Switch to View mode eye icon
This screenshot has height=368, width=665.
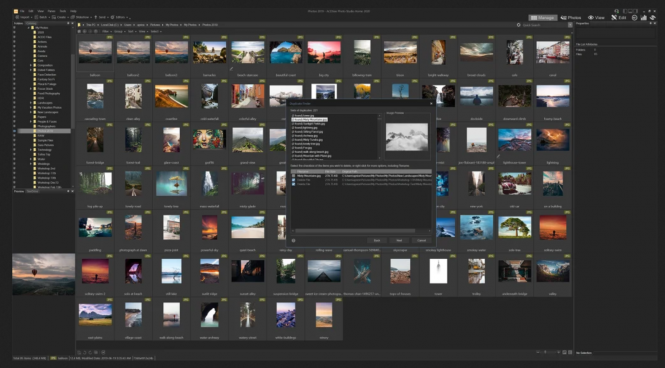click(x=590, y=18)
